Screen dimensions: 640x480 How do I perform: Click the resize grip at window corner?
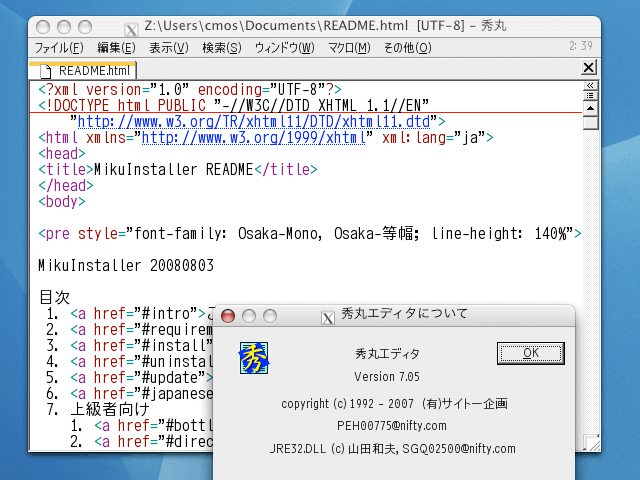point(592,443)
